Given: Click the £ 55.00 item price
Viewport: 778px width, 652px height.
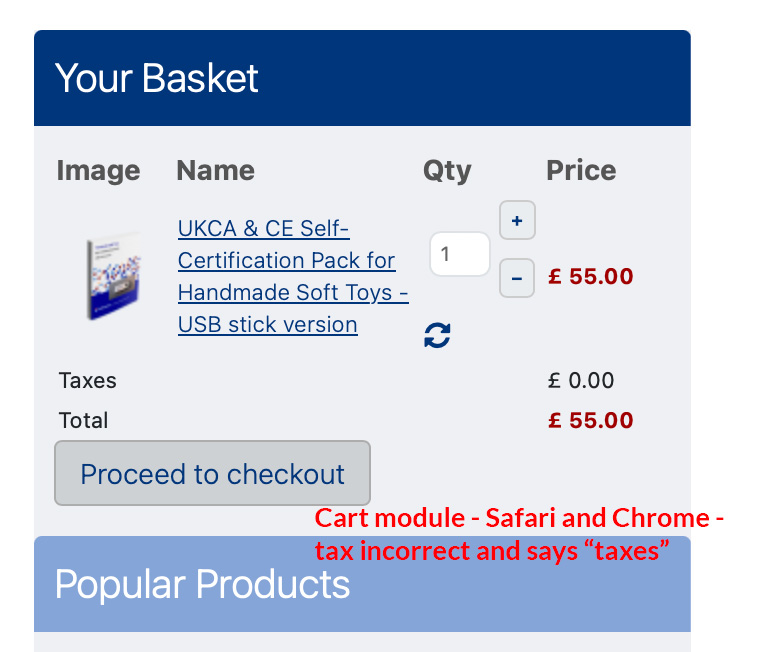Looking at the screenshot, I should pos(590,276).
